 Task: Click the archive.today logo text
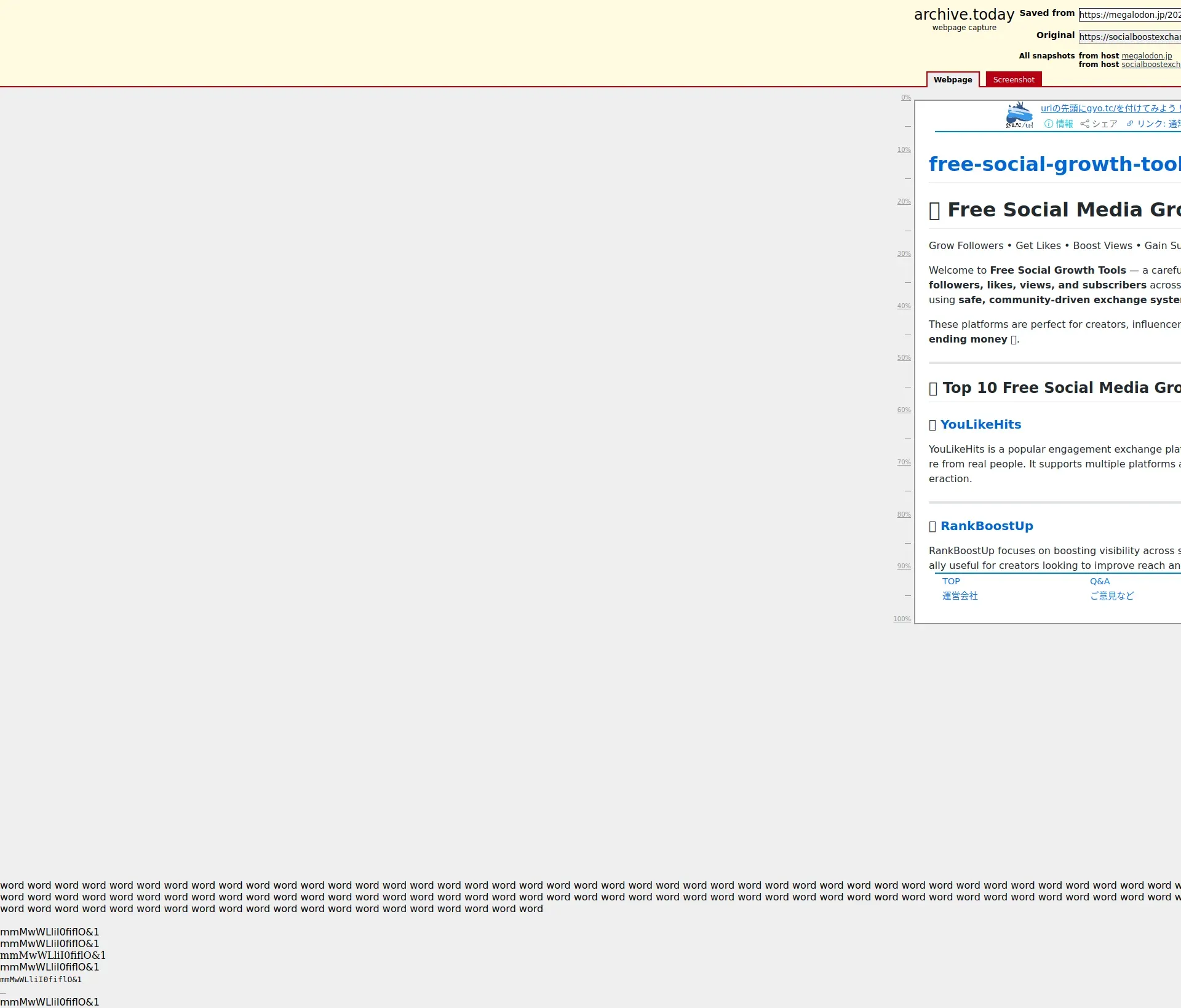pos(963,15)
